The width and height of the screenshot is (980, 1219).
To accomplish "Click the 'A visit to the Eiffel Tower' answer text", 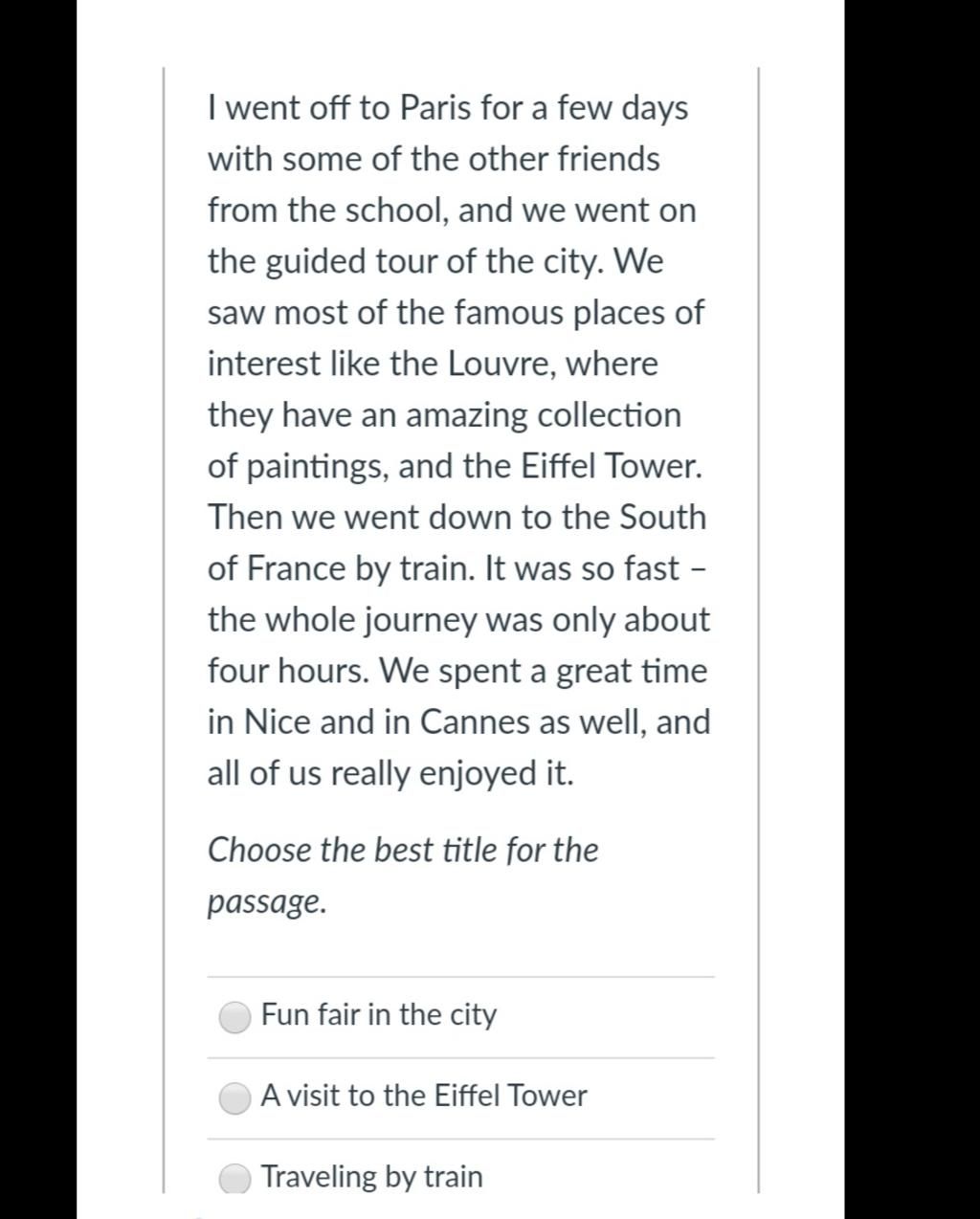I will 424,1096.
